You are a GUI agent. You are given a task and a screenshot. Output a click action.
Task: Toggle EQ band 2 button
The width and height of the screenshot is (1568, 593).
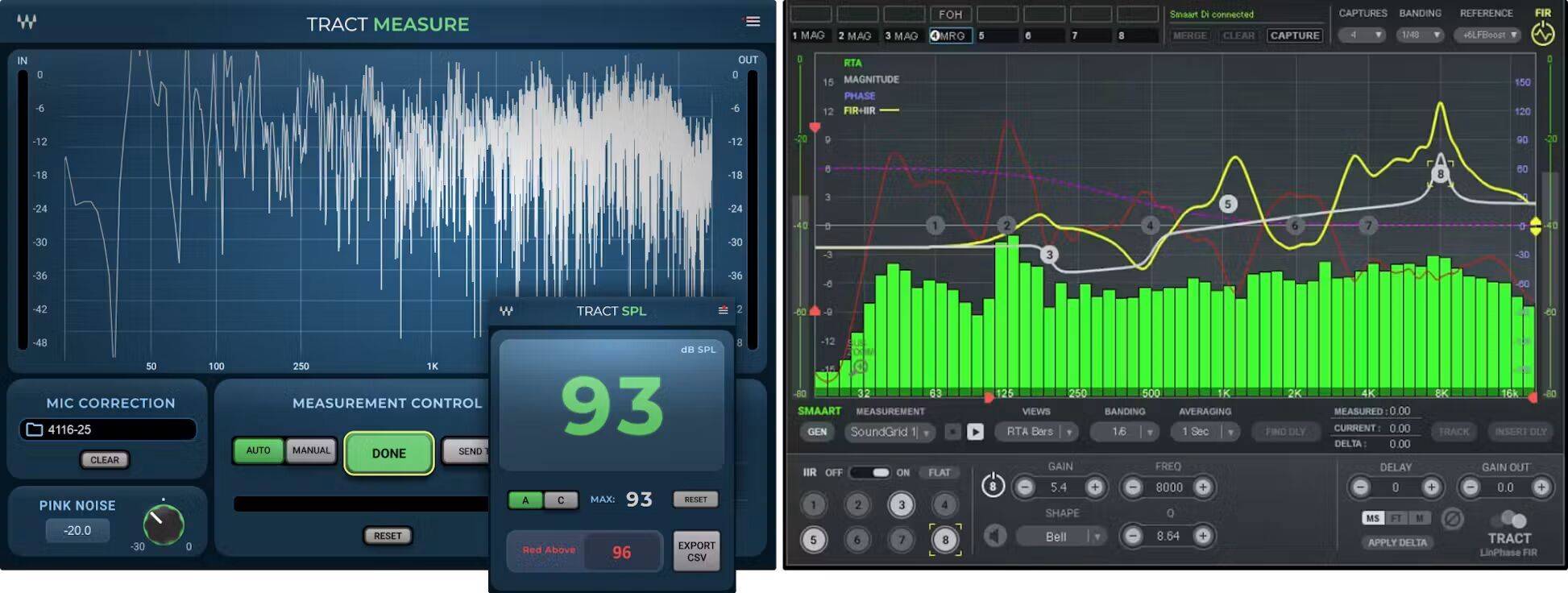point(857,505)
